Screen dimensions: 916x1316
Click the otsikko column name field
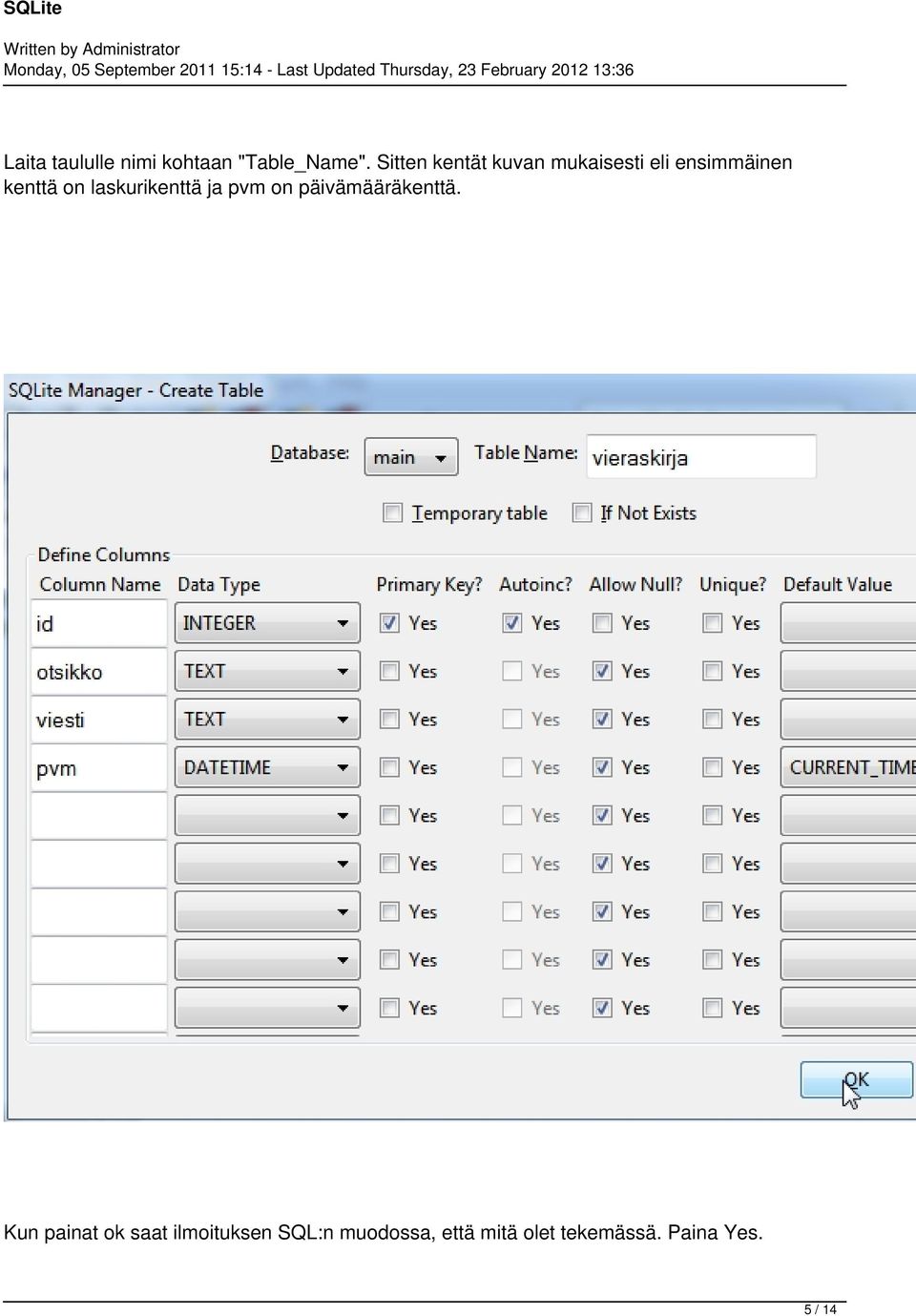(x=99, y=671)
